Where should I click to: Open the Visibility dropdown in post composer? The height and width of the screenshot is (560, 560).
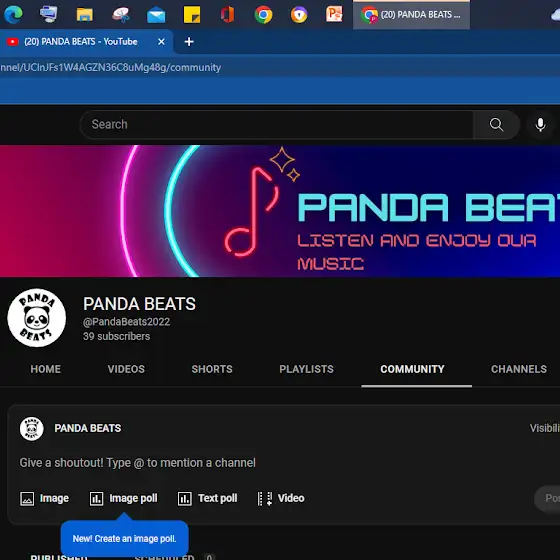click(544, 428)
